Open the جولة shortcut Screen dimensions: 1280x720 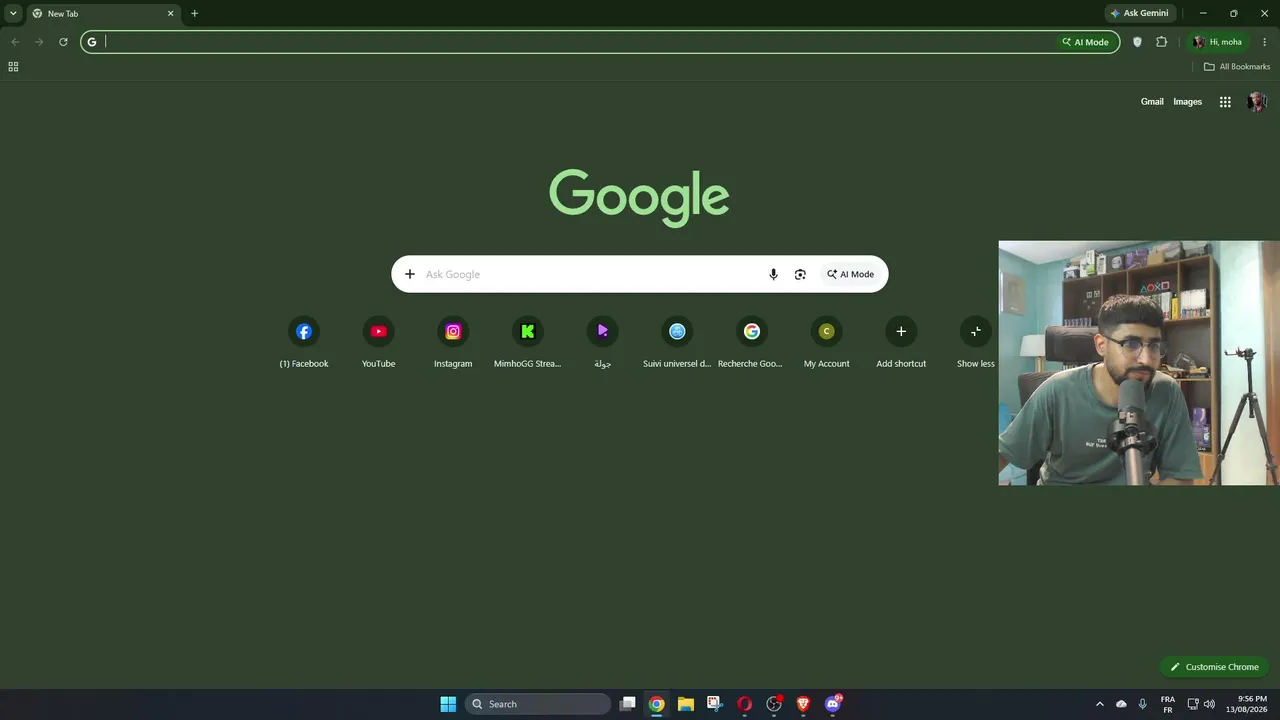[602, 332]
